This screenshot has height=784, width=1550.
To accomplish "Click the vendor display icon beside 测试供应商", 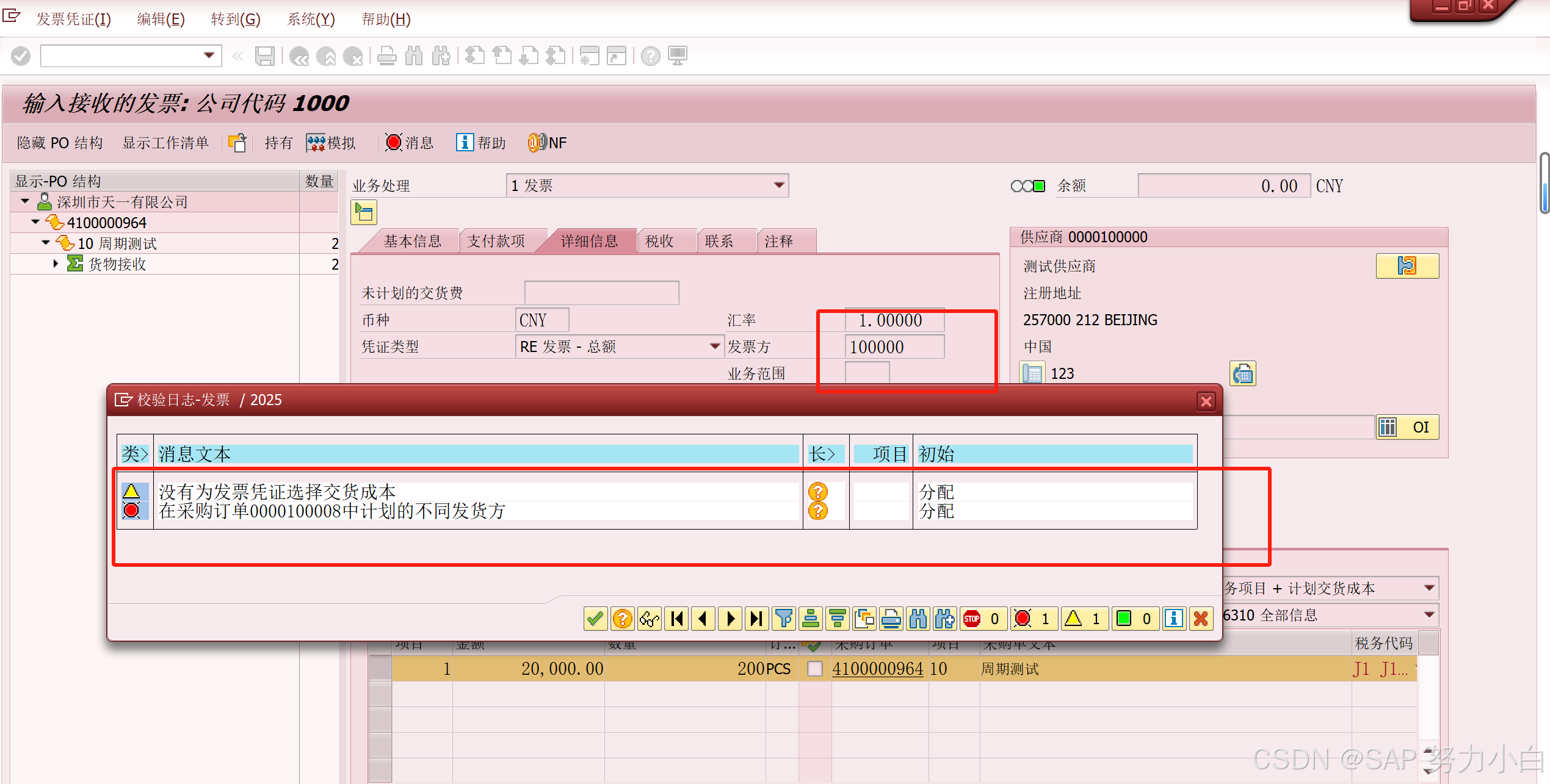I will point(1407,266).
